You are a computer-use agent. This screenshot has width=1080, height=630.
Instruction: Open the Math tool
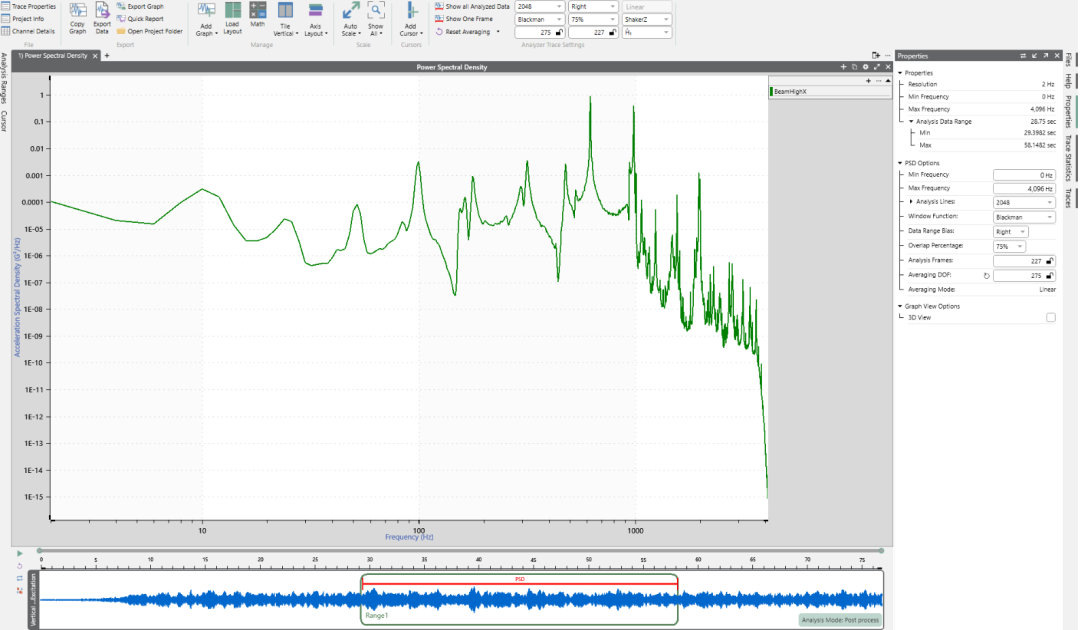point(258,15)
